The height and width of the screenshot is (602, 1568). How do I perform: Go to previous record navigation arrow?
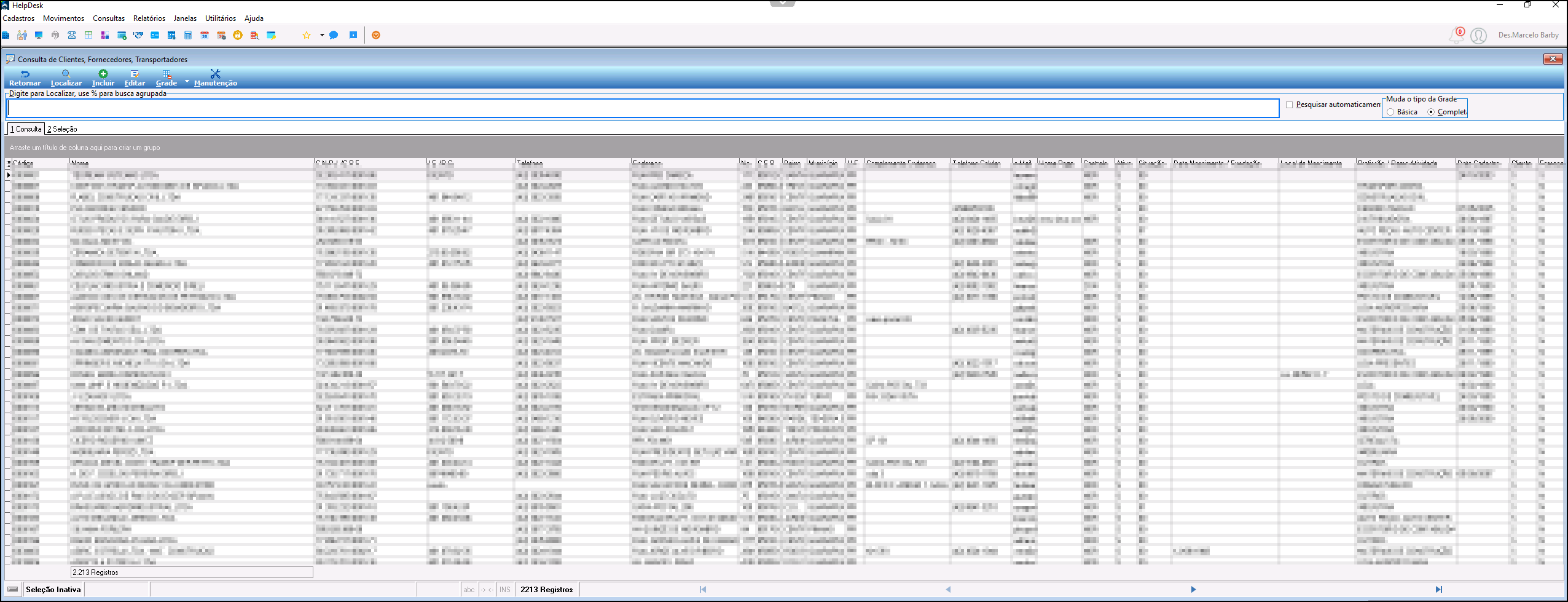pos(948,589)
